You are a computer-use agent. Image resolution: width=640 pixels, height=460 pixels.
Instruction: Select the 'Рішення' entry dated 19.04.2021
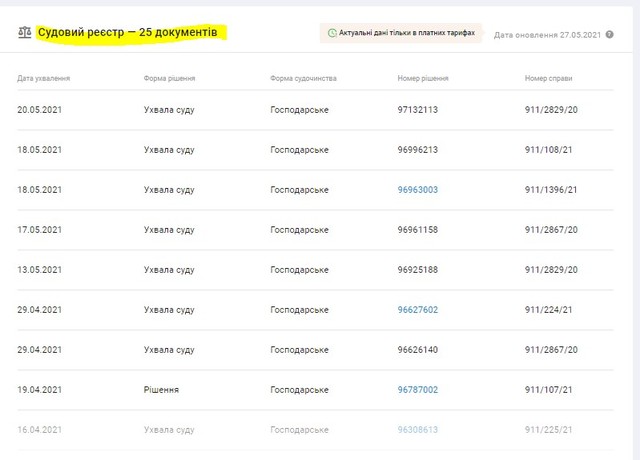coord(161,389)
